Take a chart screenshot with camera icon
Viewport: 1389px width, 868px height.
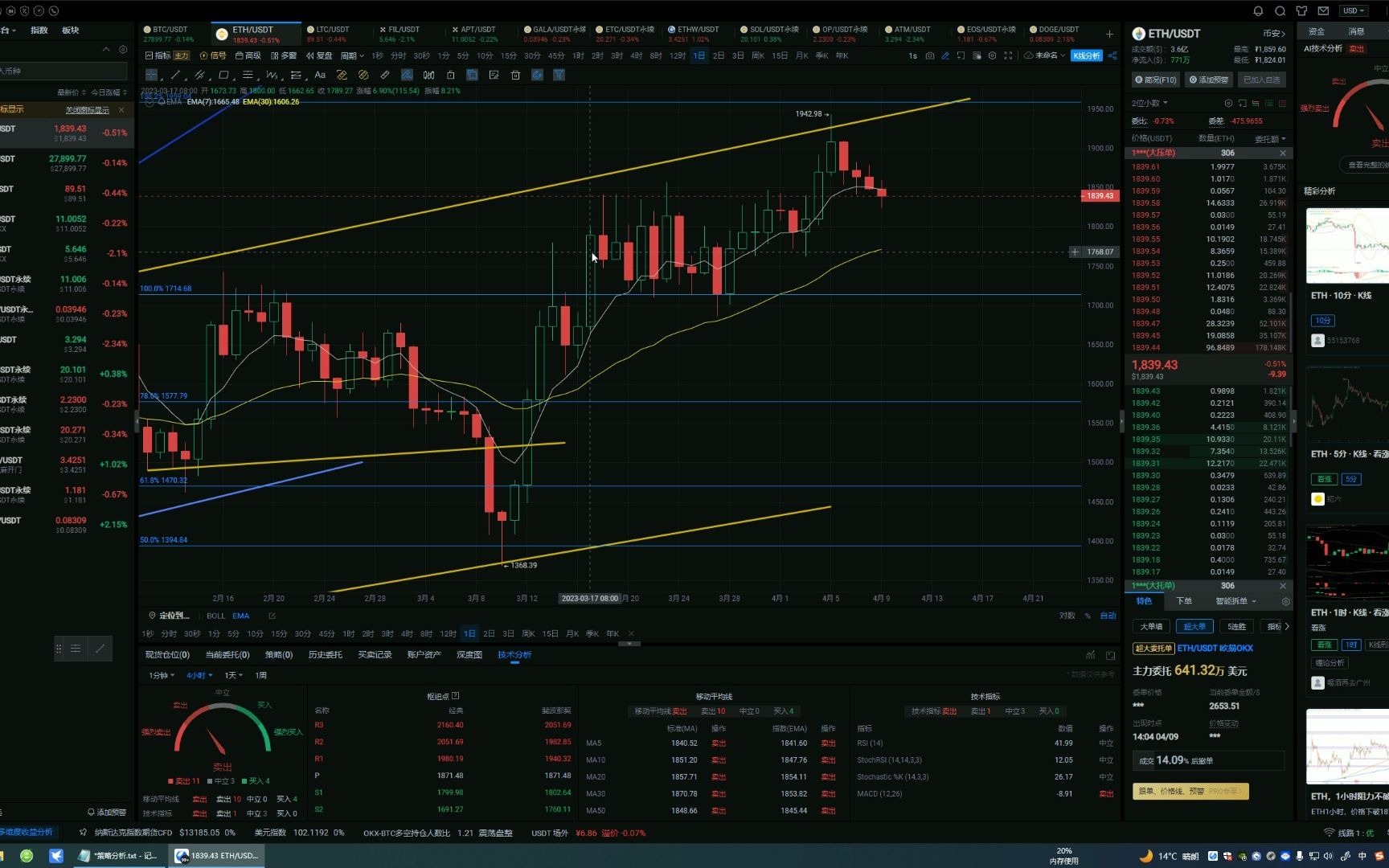click(930, 55)
